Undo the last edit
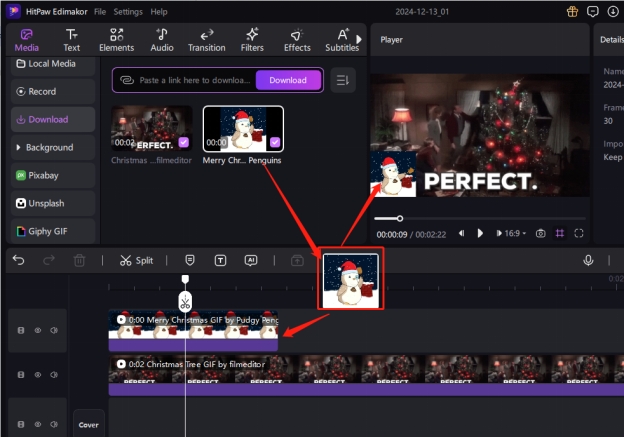The image size is (624, 438). tap(18, 260)
